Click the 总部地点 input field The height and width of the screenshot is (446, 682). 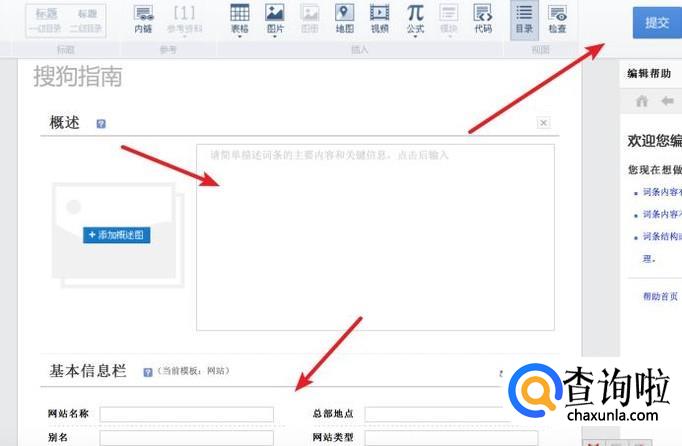pyautogui.click(x=435, y=414)
